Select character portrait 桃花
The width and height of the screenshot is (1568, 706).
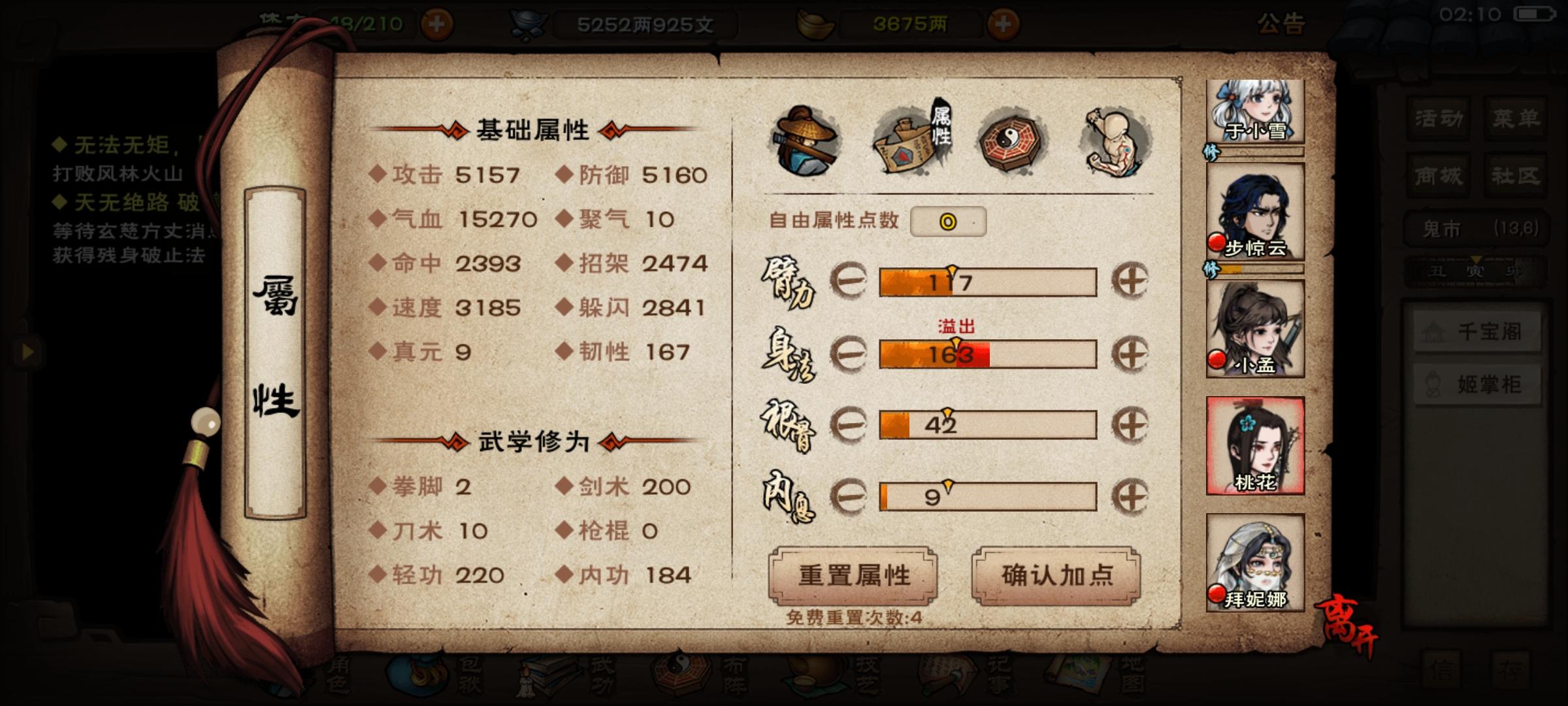(x=1255, y=446)
